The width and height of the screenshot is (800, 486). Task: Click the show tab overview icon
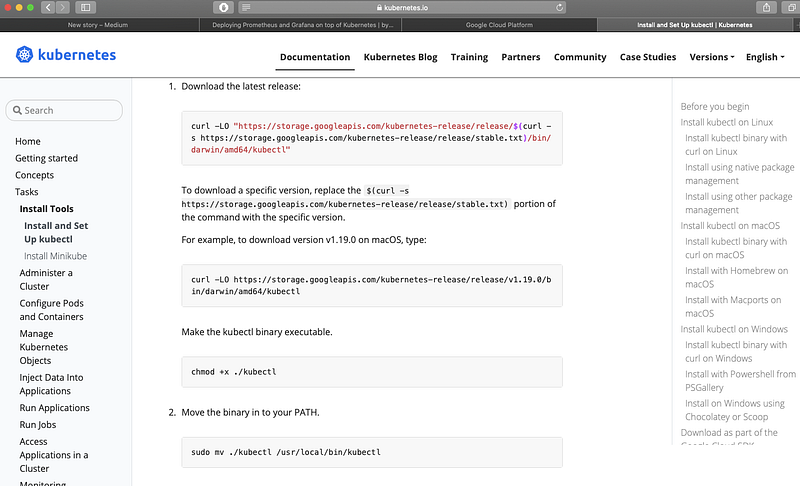click(791, 7)
